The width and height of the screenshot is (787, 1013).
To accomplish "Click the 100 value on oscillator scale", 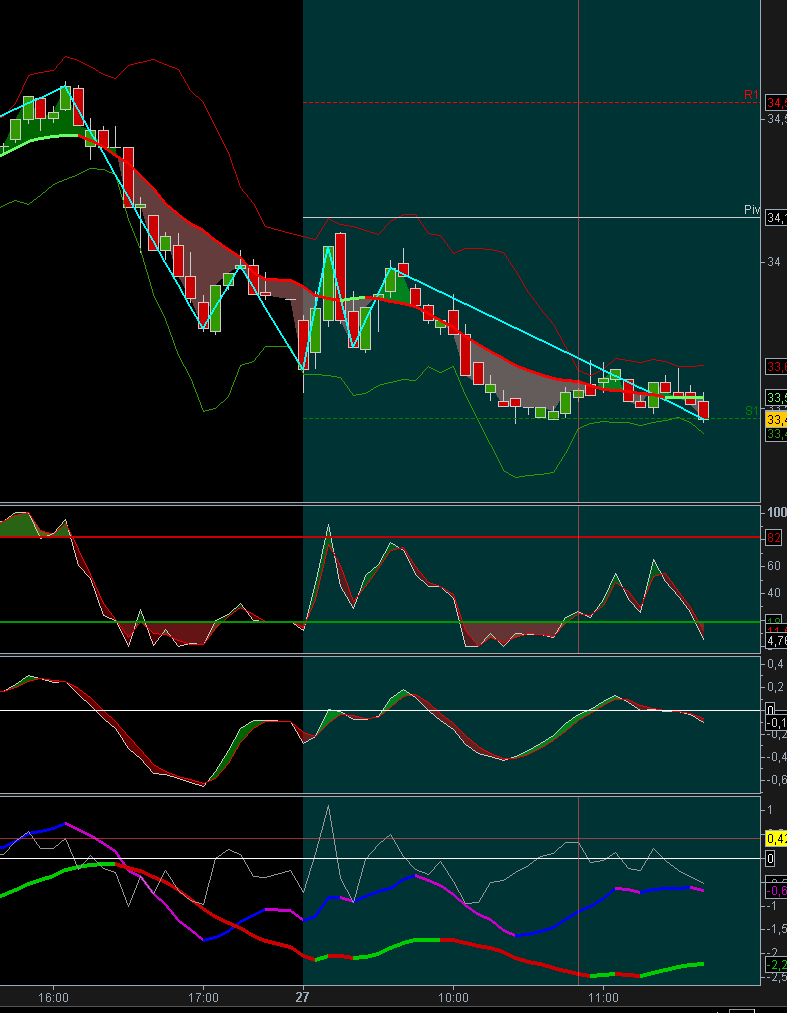I will tap(777, 513).
